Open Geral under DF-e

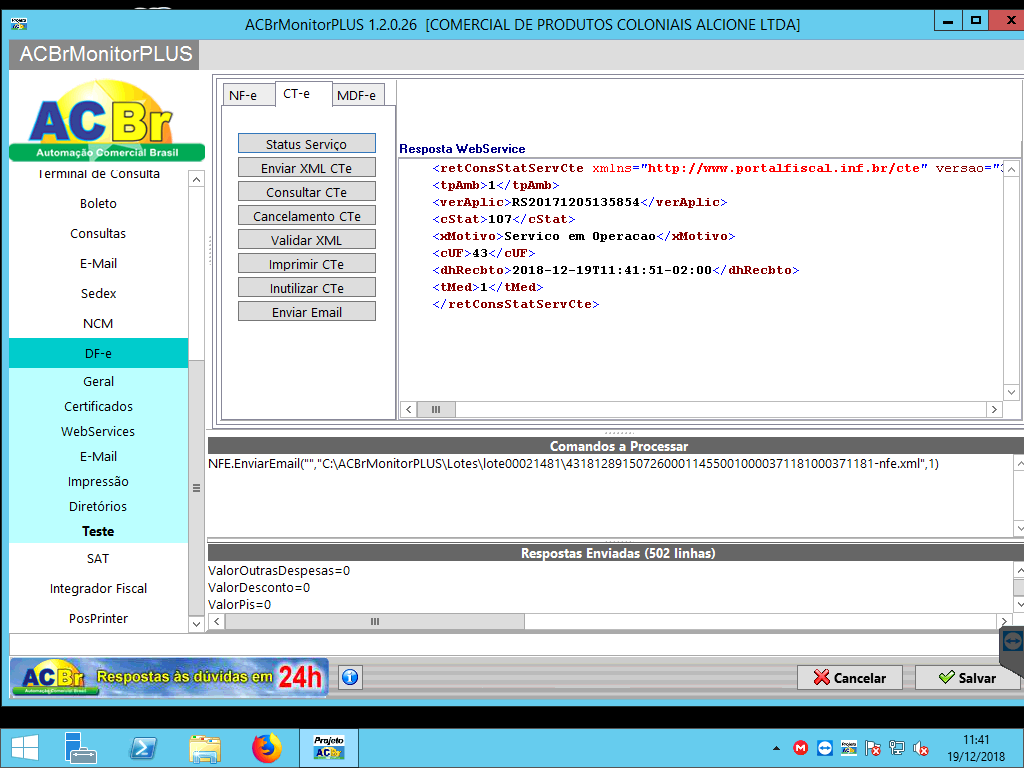[99, 381]
